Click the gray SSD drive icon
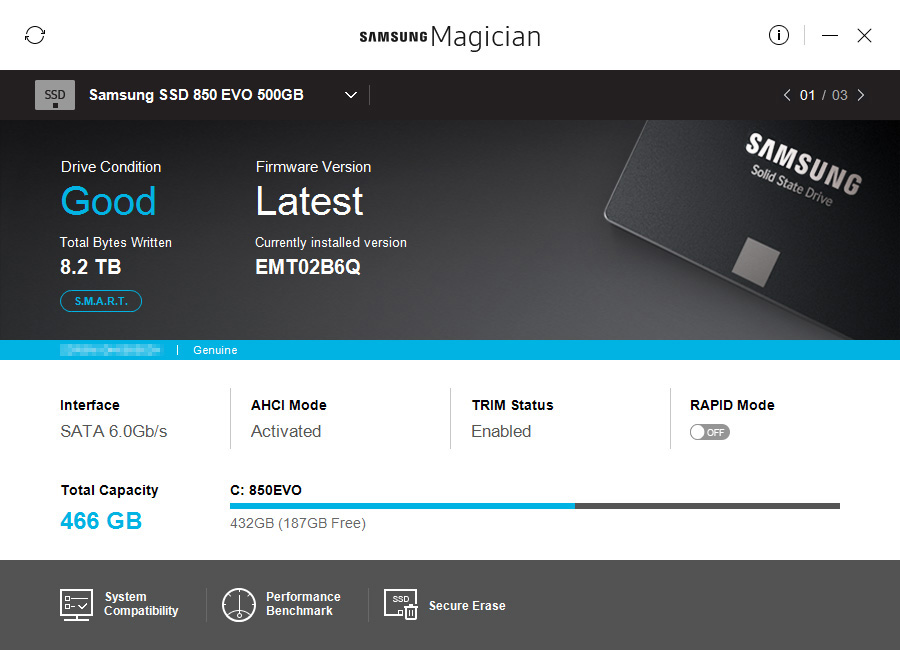The image size is (900, 650). pyautogui.click(x=55, y=95)
